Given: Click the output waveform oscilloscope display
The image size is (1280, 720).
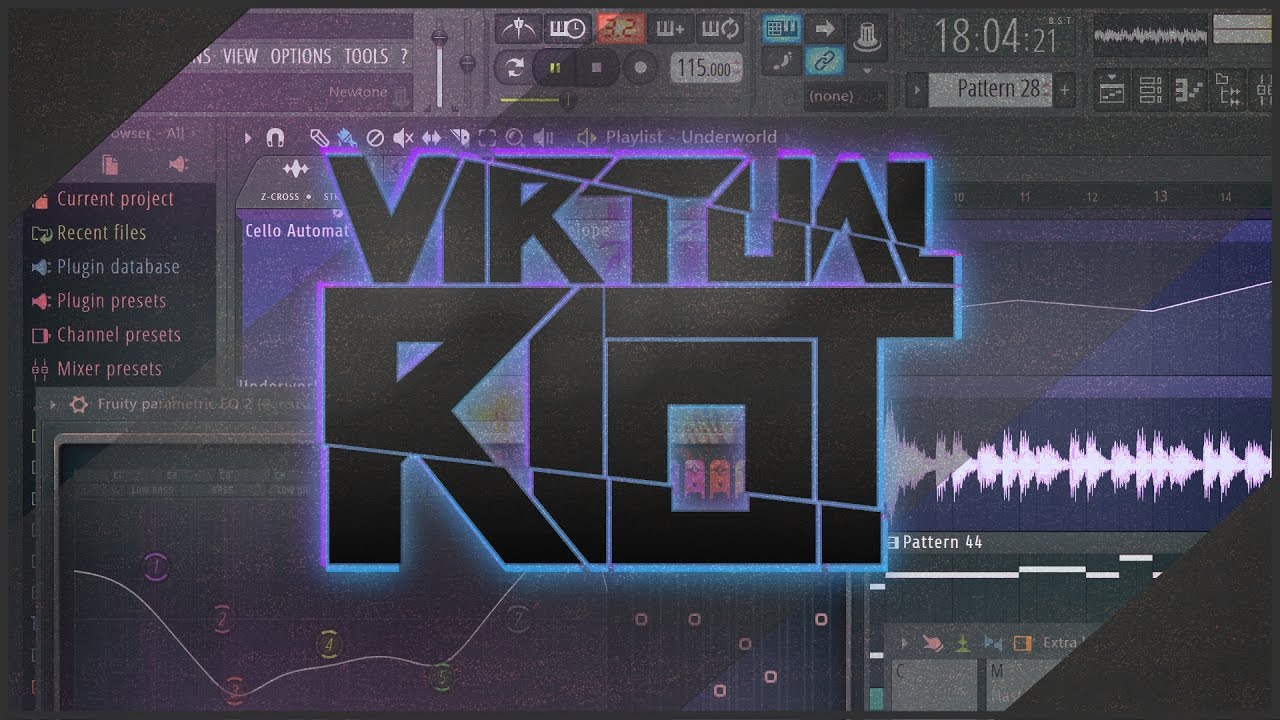Looking at the screenshot, I should pyautogui.click(x=1149, y=35).
